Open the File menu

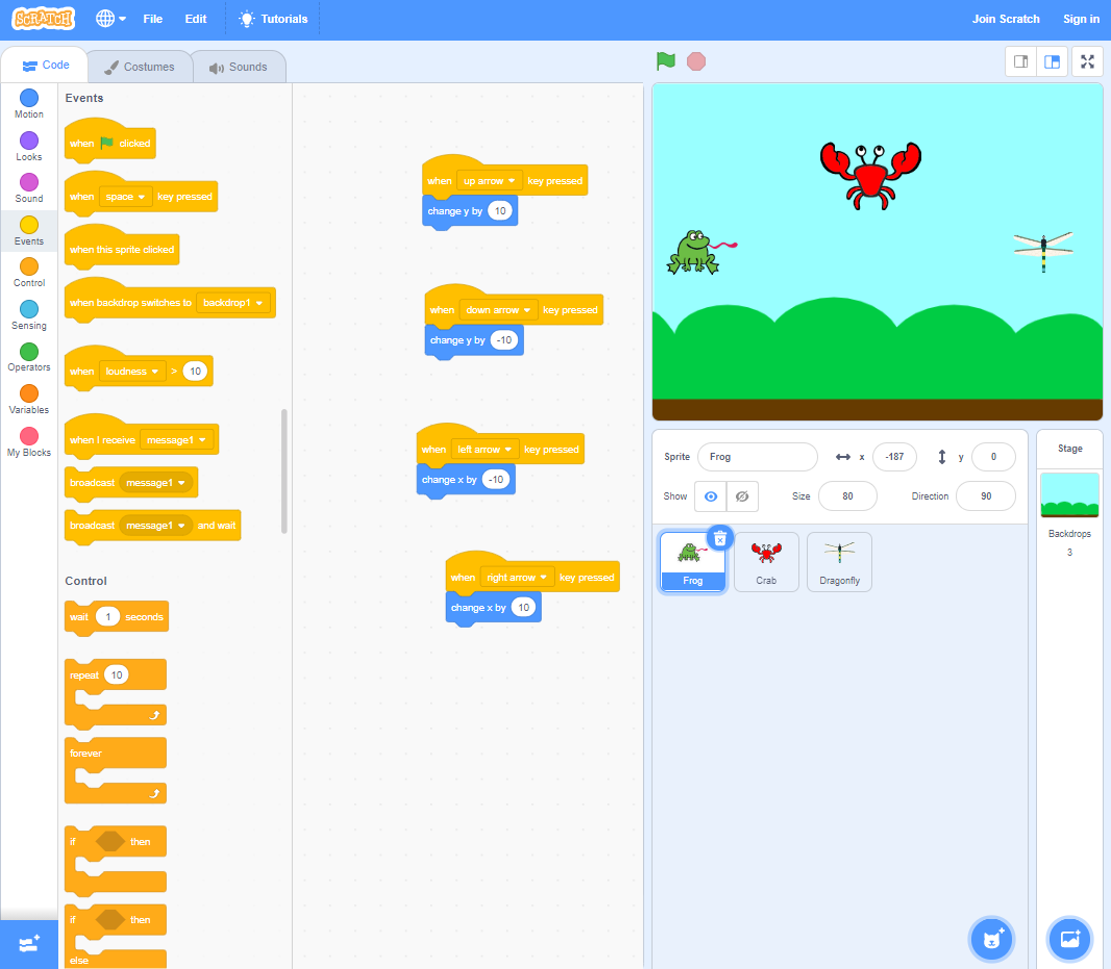click(x=153, y=19)
